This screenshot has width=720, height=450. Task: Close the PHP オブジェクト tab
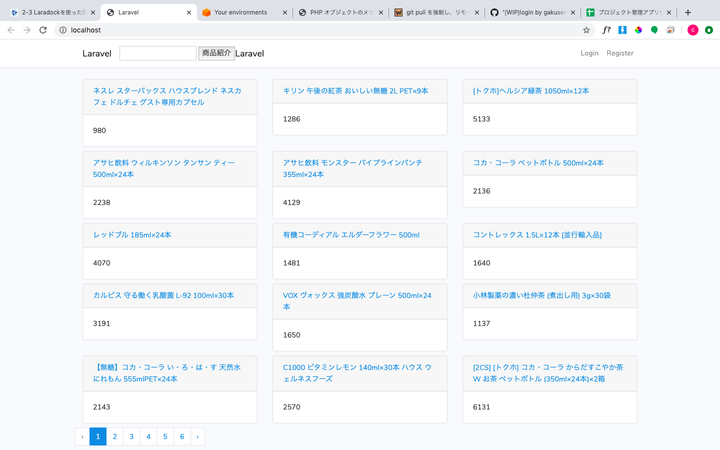pos(381,12)
